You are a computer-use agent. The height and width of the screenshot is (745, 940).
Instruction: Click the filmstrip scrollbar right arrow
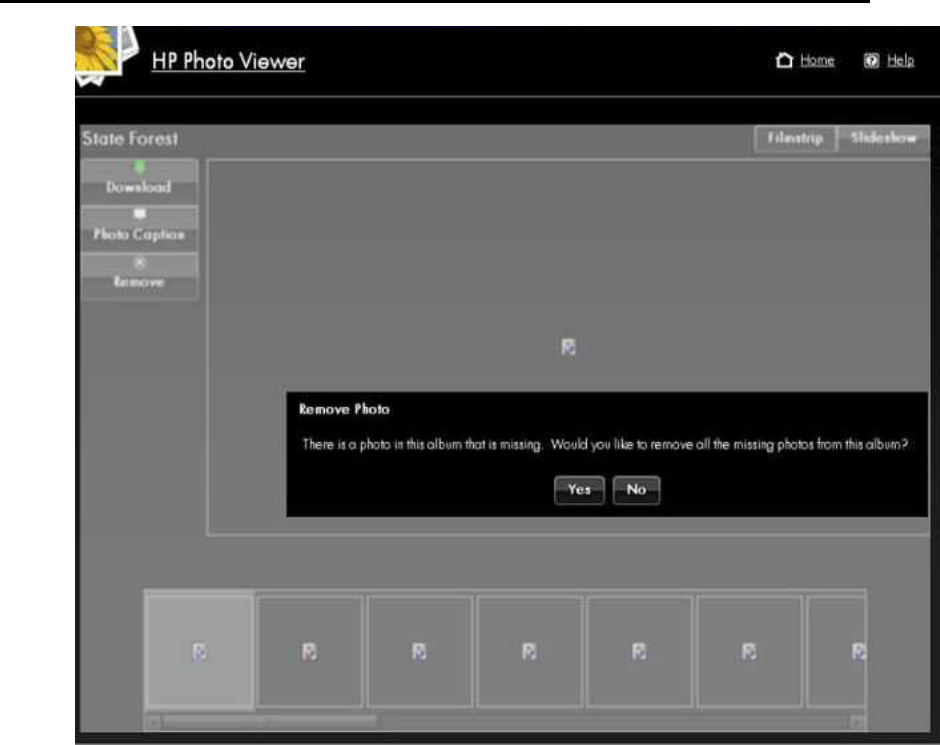click(x=857, y=722)
